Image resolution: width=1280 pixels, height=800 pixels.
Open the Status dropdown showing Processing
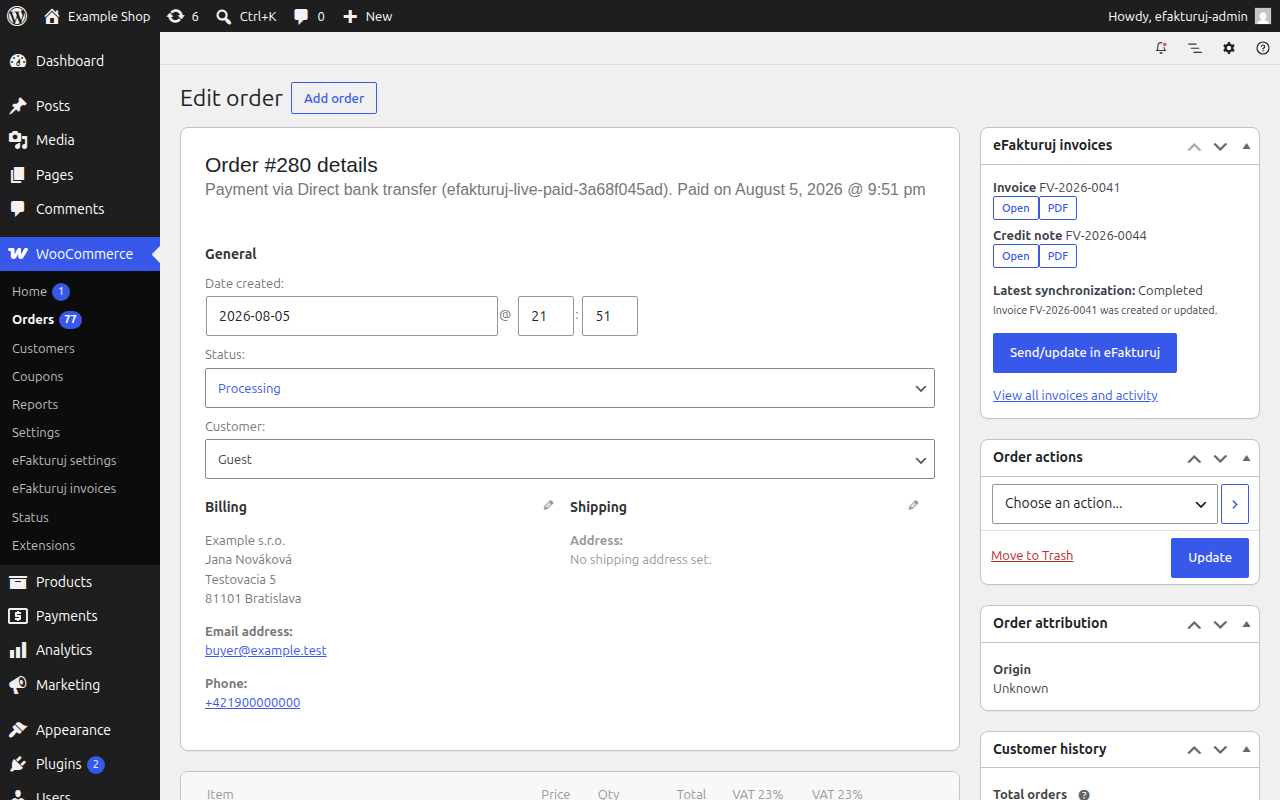pyautogui.click(x=570, y=388)
